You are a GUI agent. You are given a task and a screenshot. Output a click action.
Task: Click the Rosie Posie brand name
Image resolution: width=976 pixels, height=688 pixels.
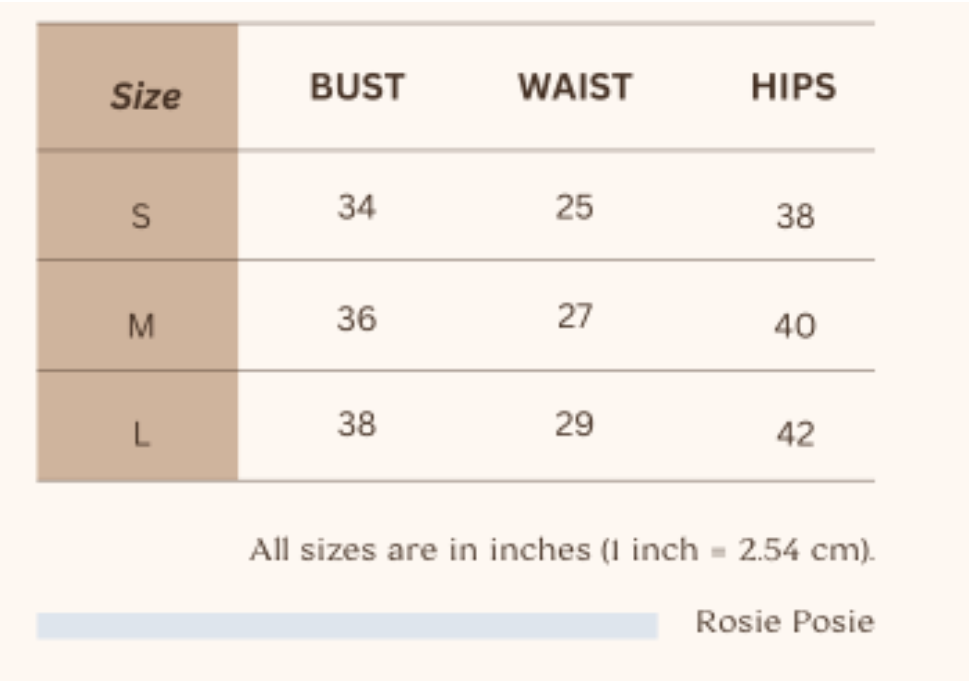tap(784, 622)
